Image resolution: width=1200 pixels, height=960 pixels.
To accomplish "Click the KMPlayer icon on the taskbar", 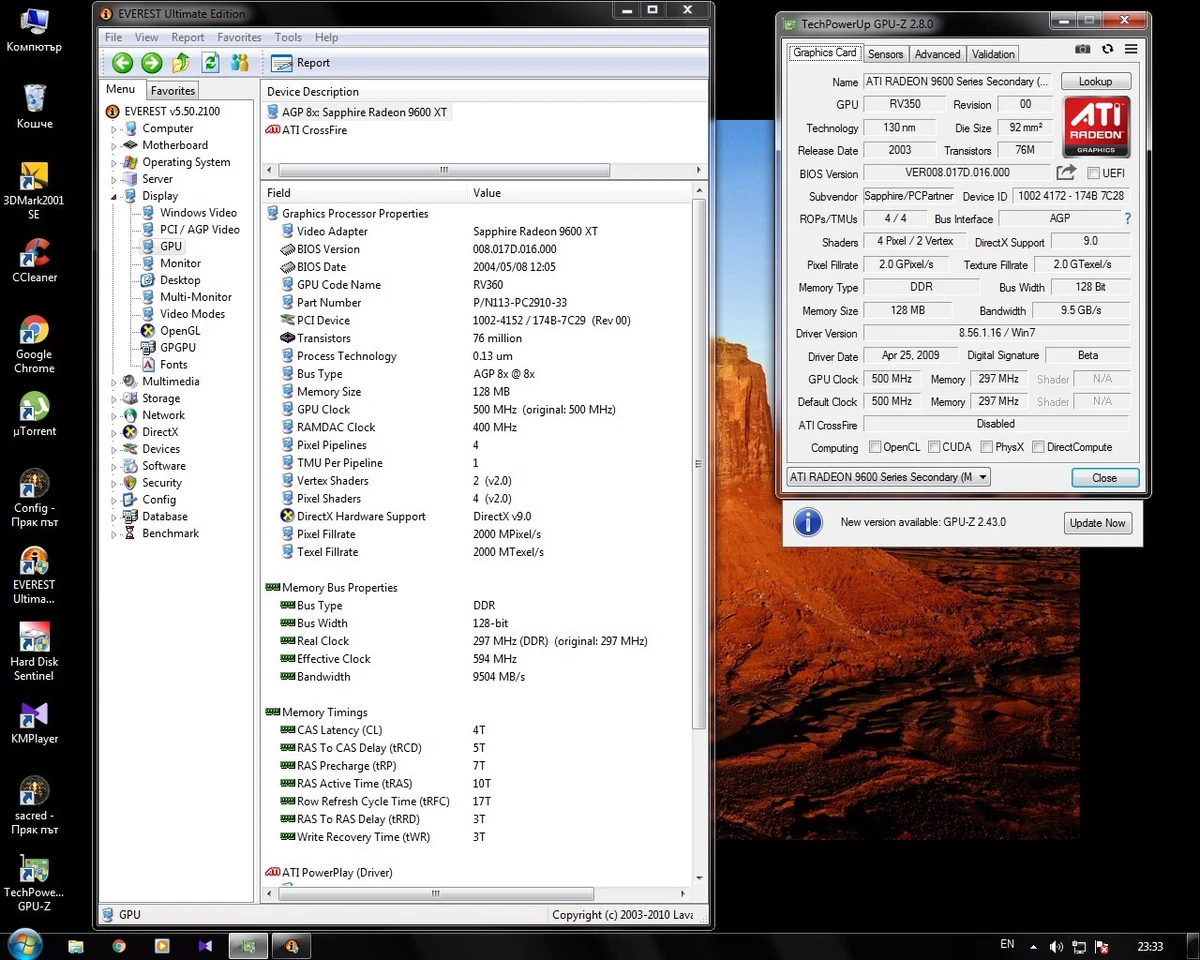I will tap(205, 945).
